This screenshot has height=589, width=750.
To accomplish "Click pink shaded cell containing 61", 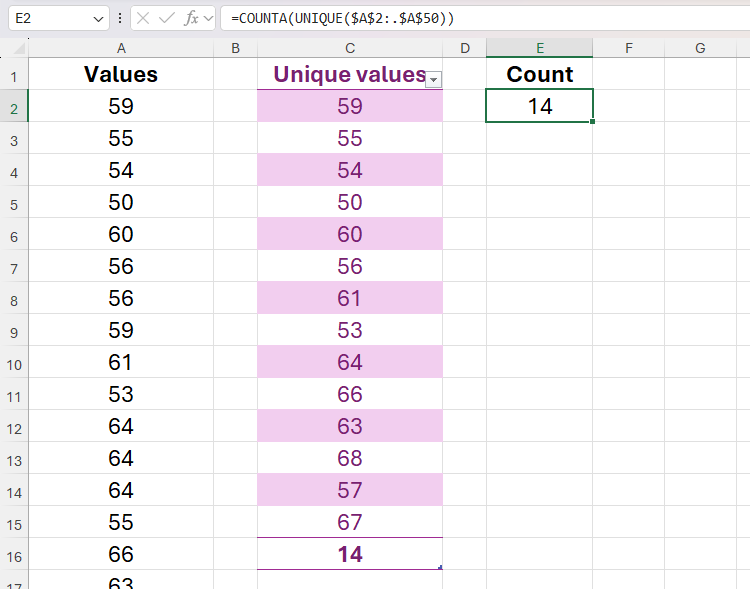I will pos(349,298).
